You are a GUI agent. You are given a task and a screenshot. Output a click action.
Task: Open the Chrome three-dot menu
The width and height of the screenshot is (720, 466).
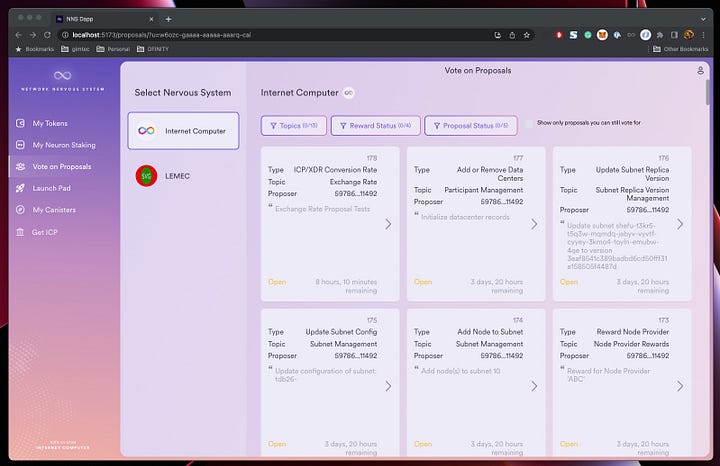click(x=703, y=35)
